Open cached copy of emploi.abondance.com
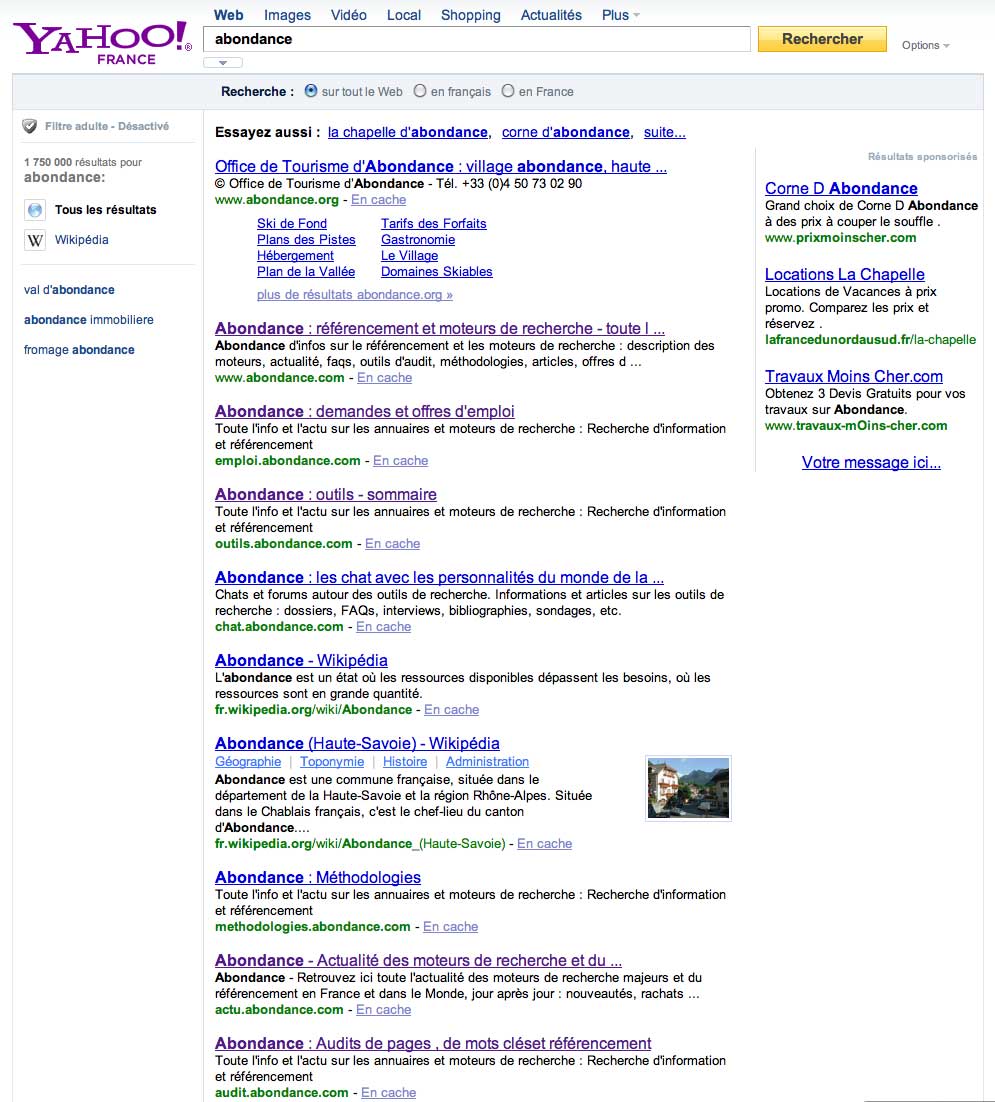The height and width of the screenshot is (1102, 995). [401, 460]
